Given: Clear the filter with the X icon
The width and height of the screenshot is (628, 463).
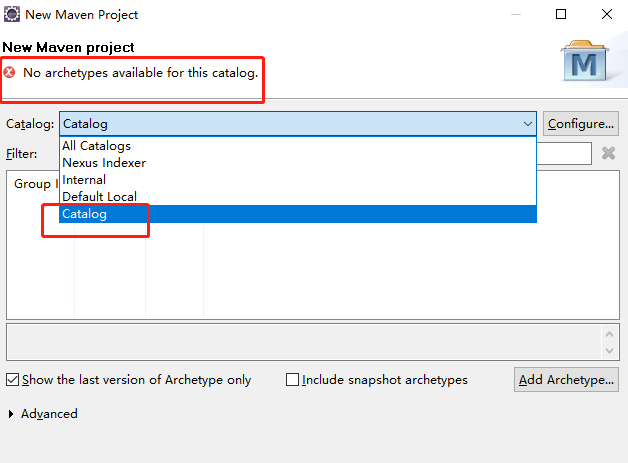Looking at the screenshot, I should 608,153.
